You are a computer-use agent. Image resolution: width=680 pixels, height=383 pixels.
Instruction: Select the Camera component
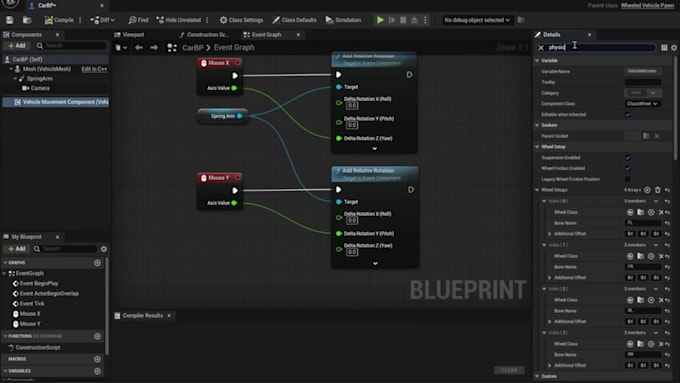pos(40,88)
